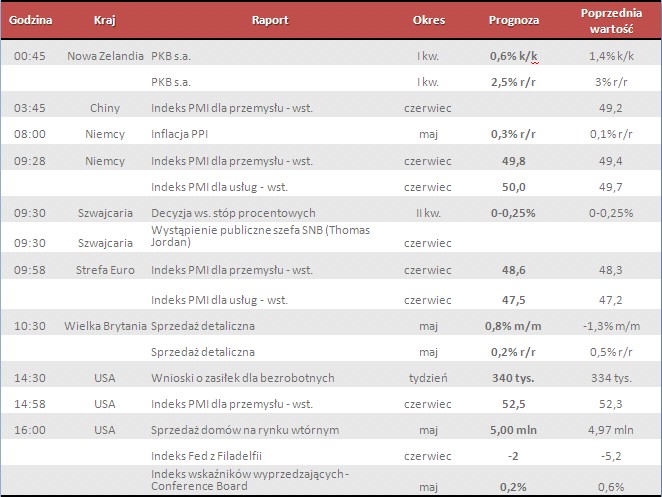The image size is (662, 497).
Task: Click the Wielka Brytania country cell
Action: click(x=104, y=325)
